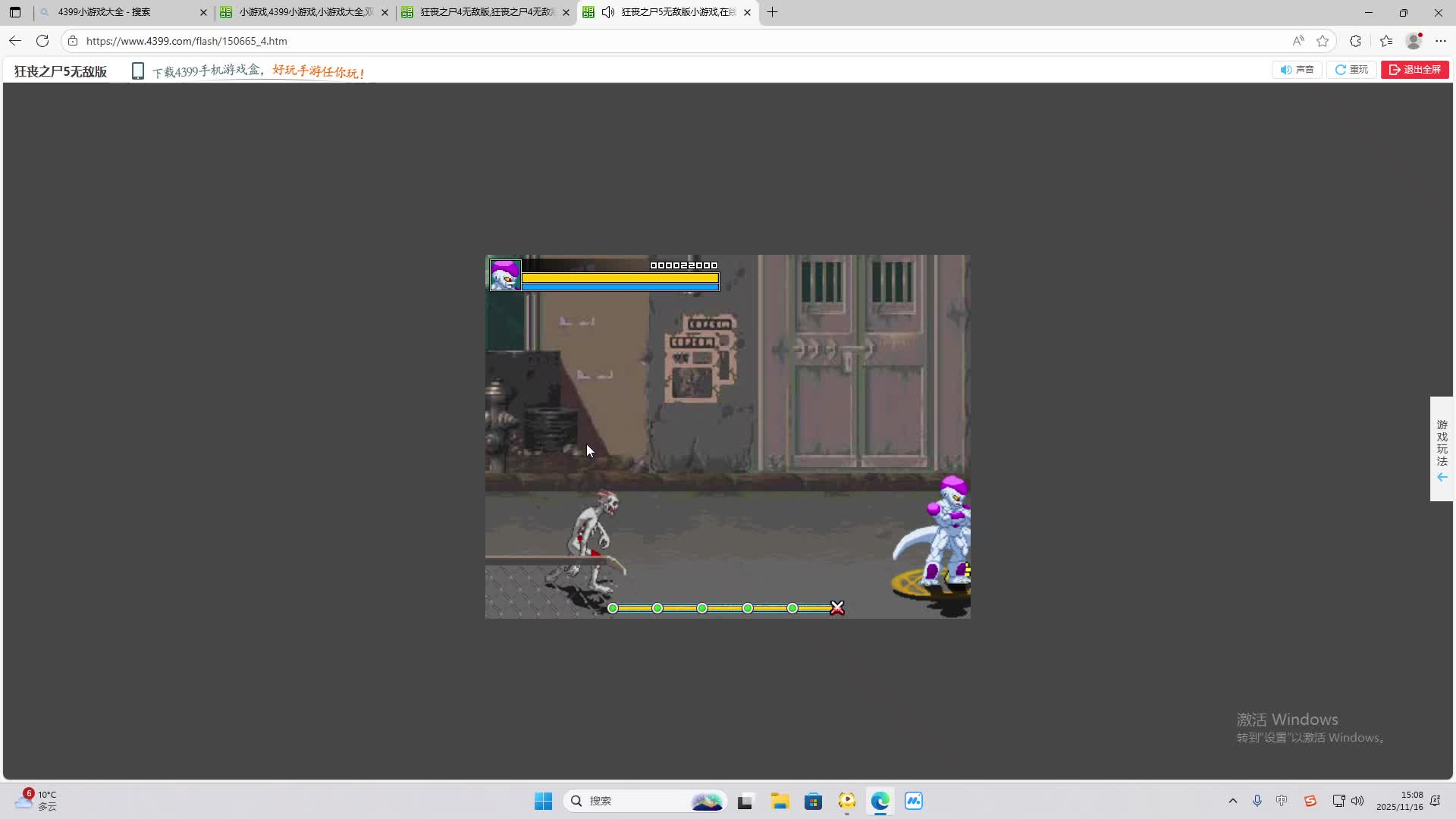The width and height of the screenshot is (1456, 819).
Task: Toggle the Chinese input method indicator
Action: click(x=1282, y=801)
